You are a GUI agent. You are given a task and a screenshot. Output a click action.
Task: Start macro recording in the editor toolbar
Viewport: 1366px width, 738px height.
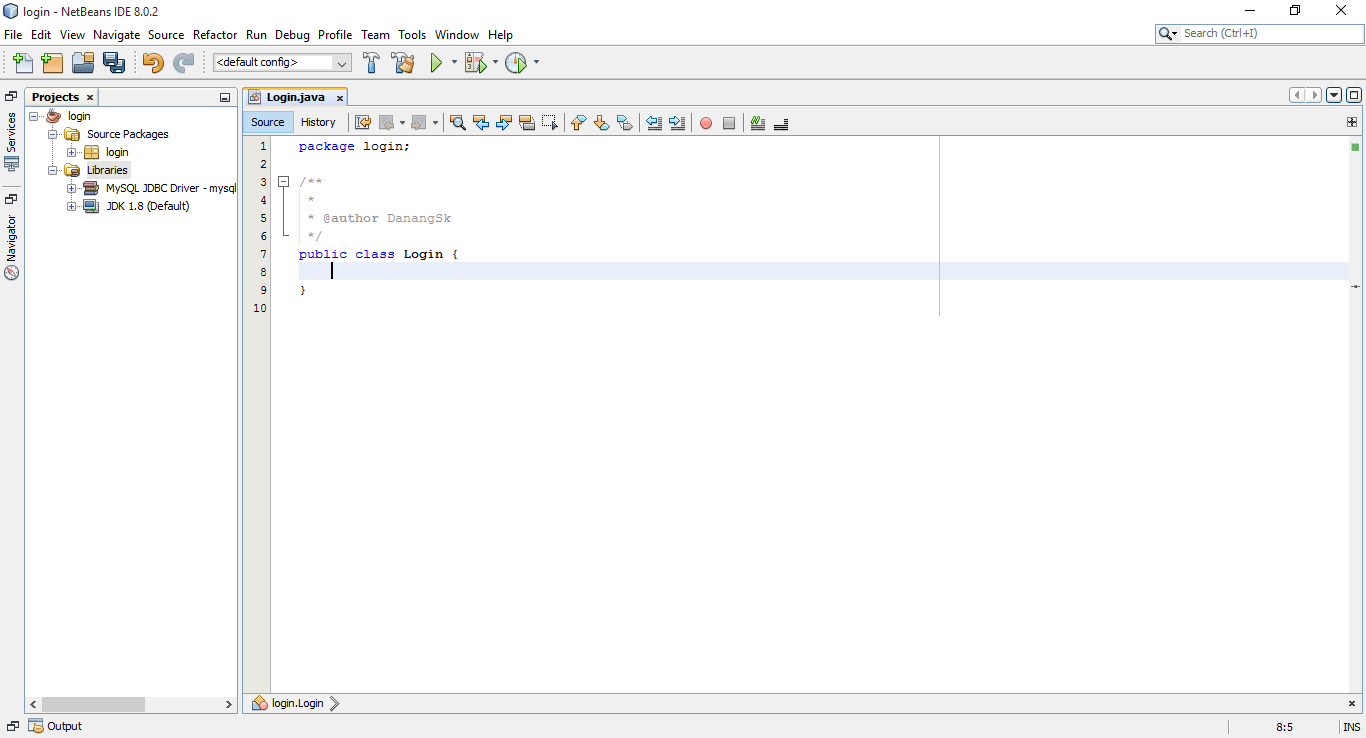[x=707, y=122]
